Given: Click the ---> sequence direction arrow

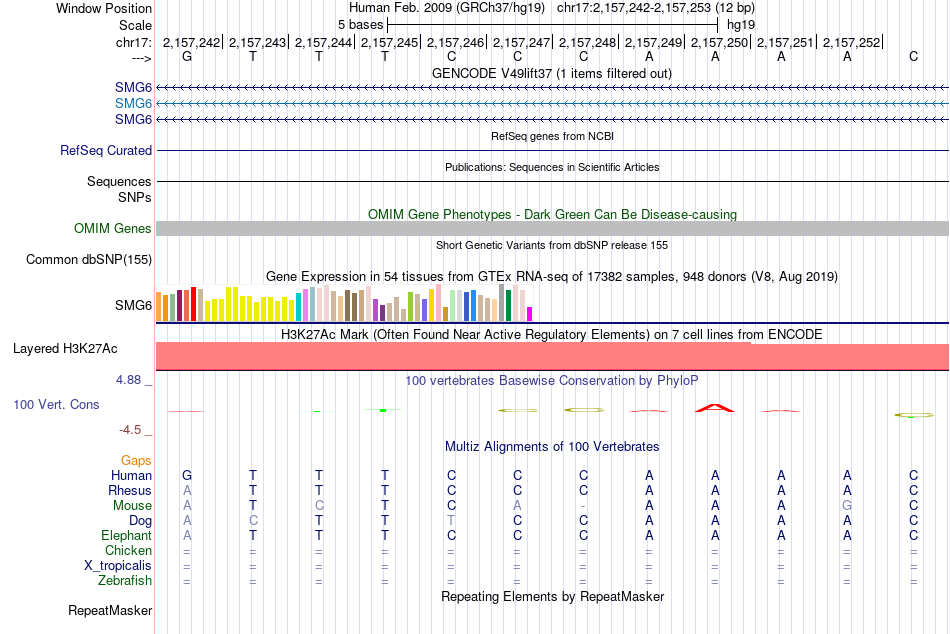Looking at the screenshot, I should click(142, 58).
